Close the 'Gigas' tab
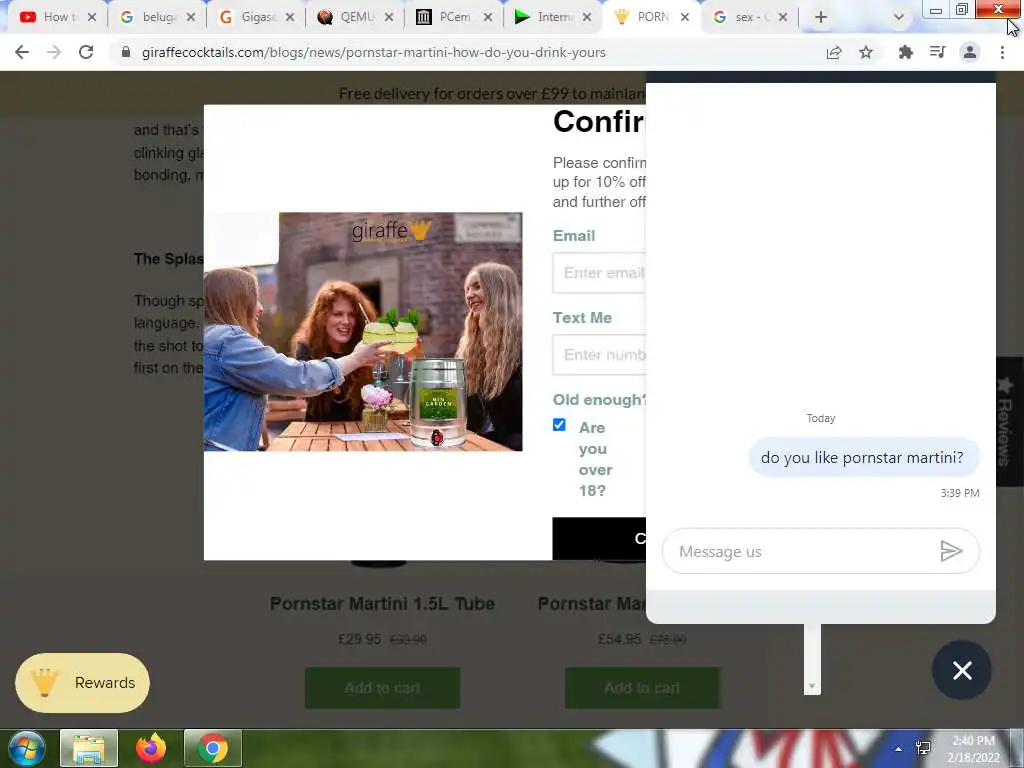The height and width of the screenshot is (768, 1024). (x=290, y=18)
